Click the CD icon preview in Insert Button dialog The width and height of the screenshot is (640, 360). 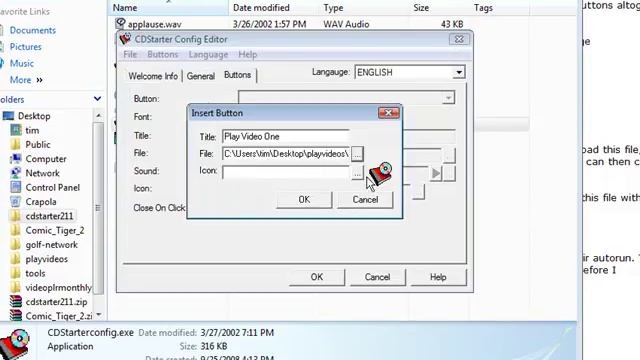click(380, 173)
